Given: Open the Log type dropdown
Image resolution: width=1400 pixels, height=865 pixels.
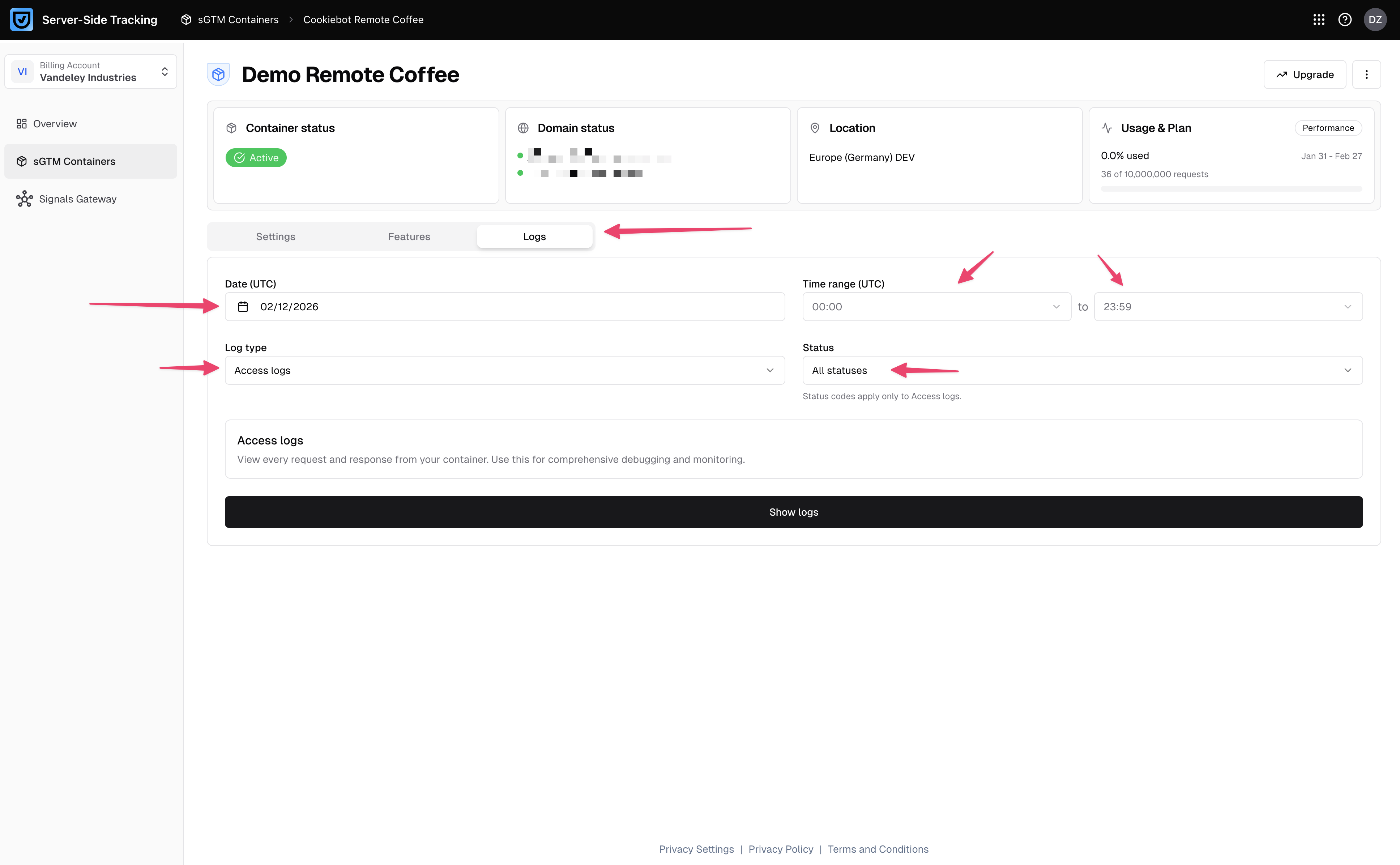Looking at the screenshot, I should pyautogui.click(x=504, y=370).
